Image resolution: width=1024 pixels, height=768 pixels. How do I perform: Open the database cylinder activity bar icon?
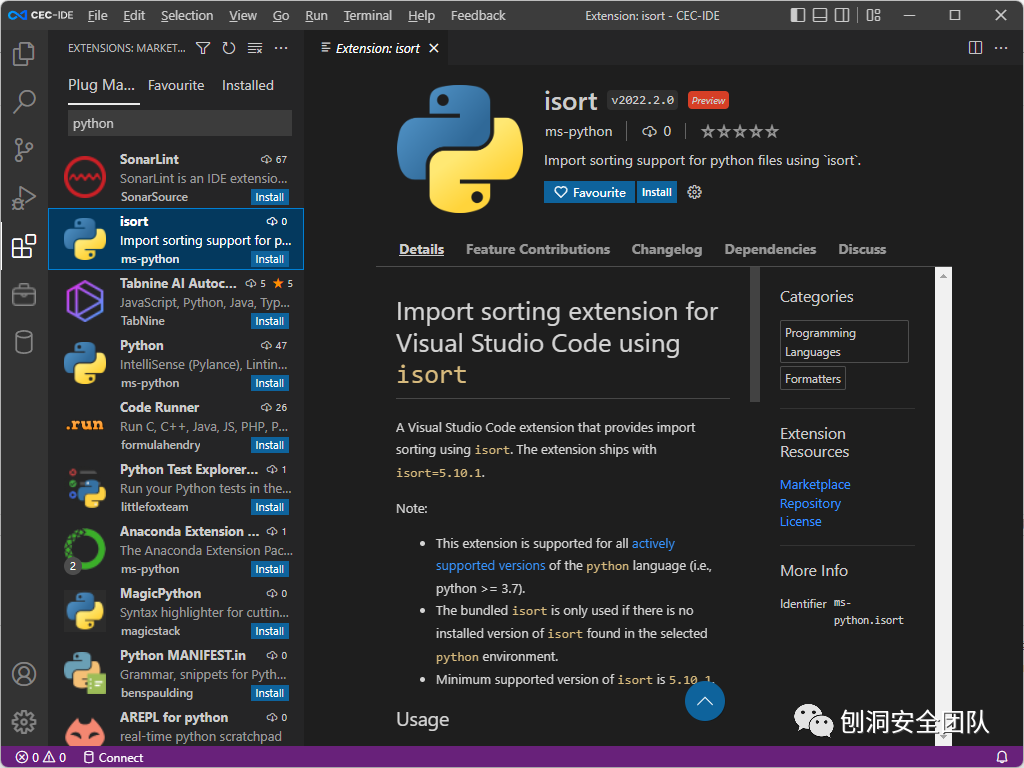pos(24,342)
